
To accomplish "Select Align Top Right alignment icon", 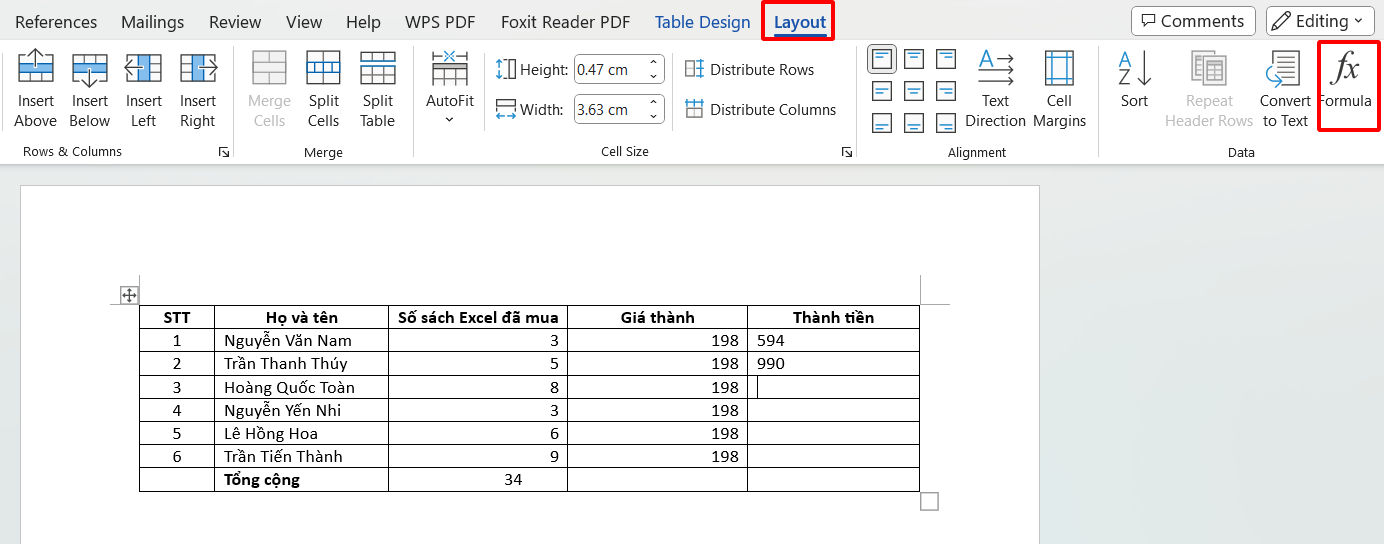I will (946, 59).
